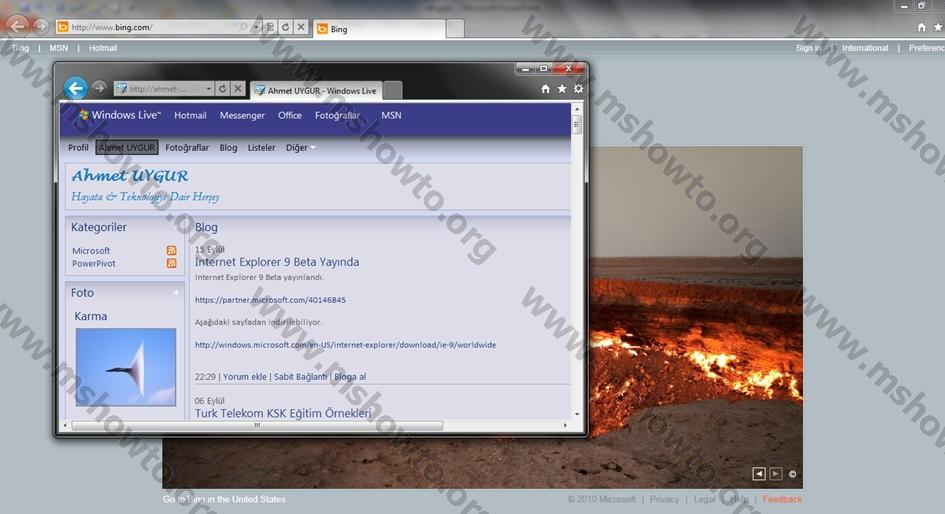This screenshot has width=945, height=514.
Task: Open Messenger in Windows Live header
Action: (242, 115)
